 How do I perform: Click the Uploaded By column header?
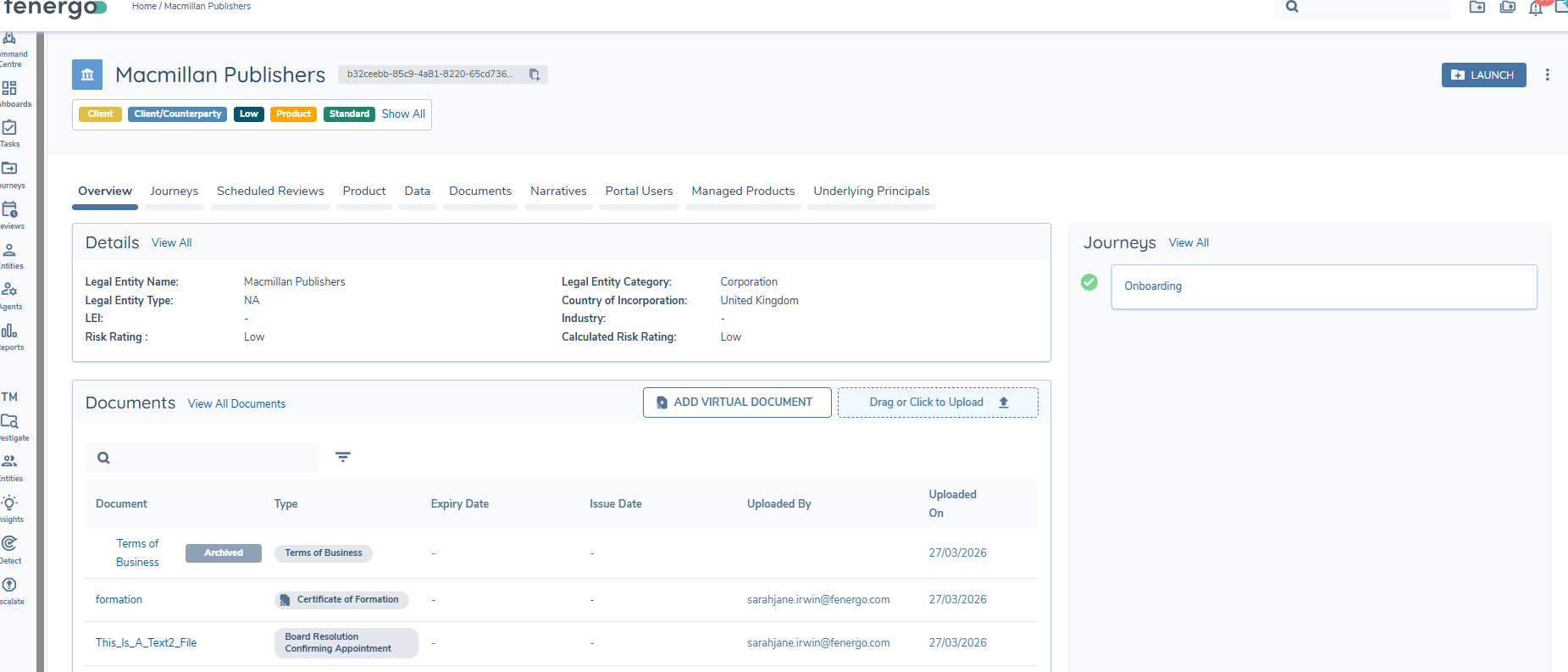pyautogui.click(x=778, y=503)
